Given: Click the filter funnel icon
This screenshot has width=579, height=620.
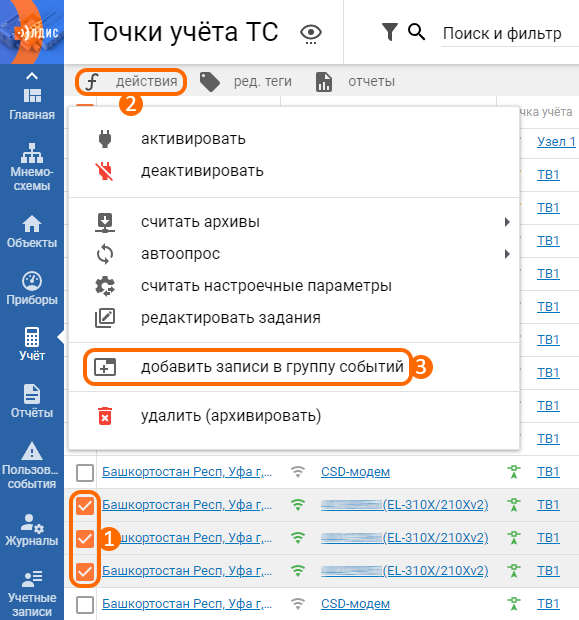Looking at the screenshot, I should 390,32.
